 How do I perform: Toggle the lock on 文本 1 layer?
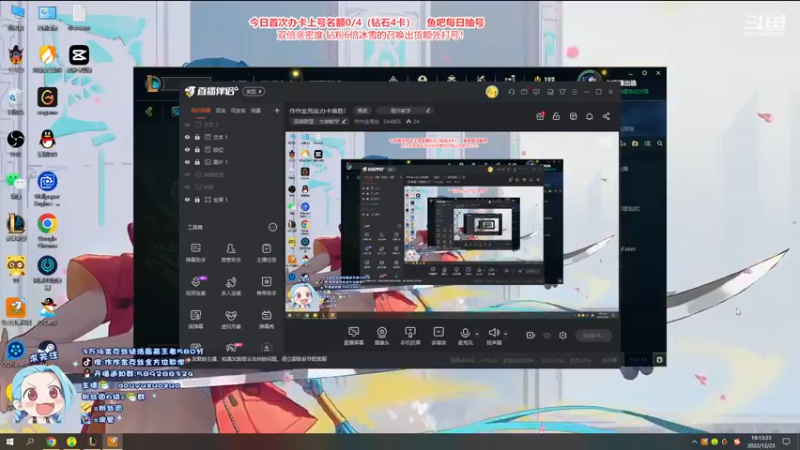click(197, 137)
